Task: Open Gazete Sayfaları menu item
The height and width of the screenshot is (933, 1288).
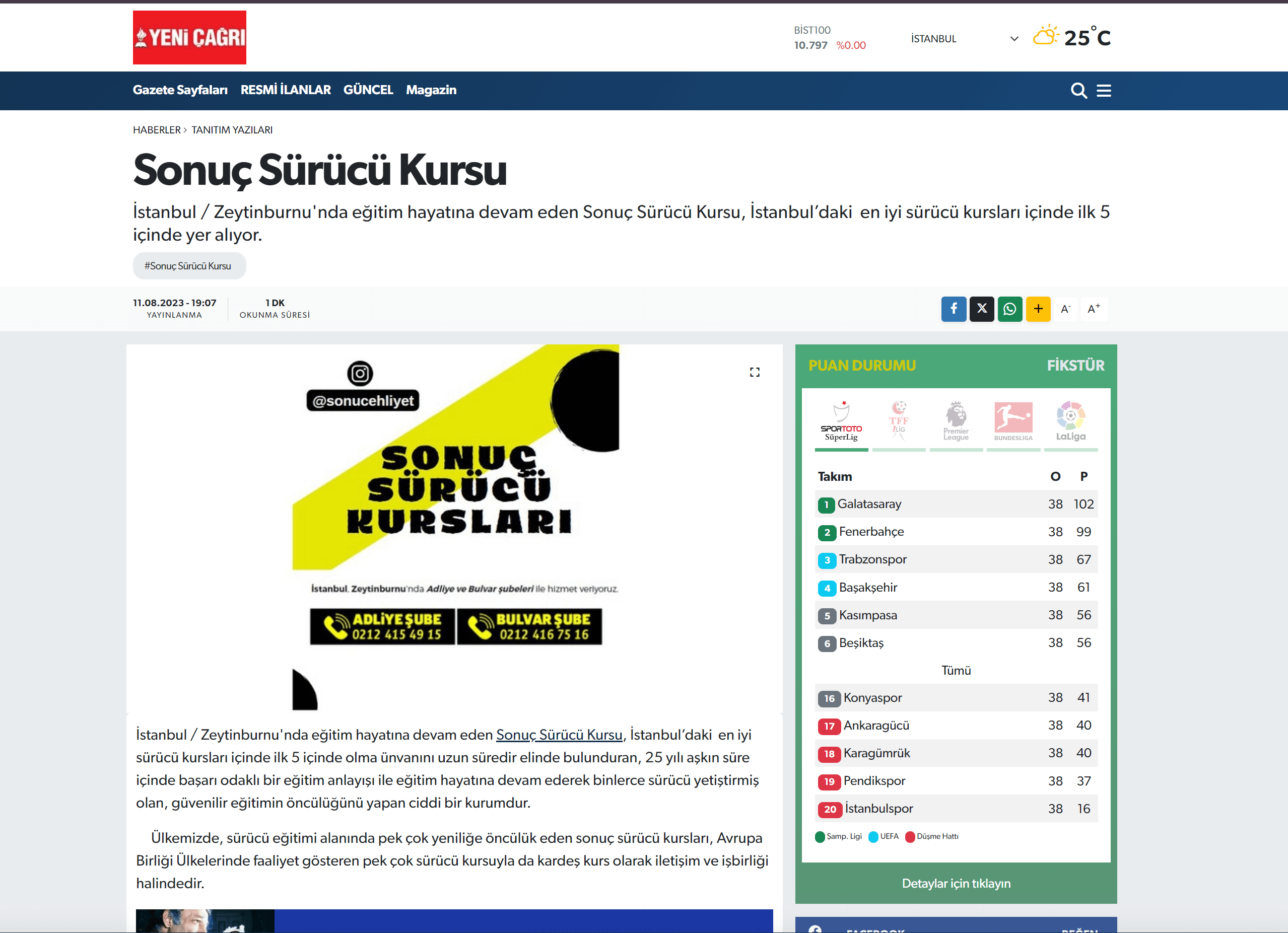Action: coord(180,90)
